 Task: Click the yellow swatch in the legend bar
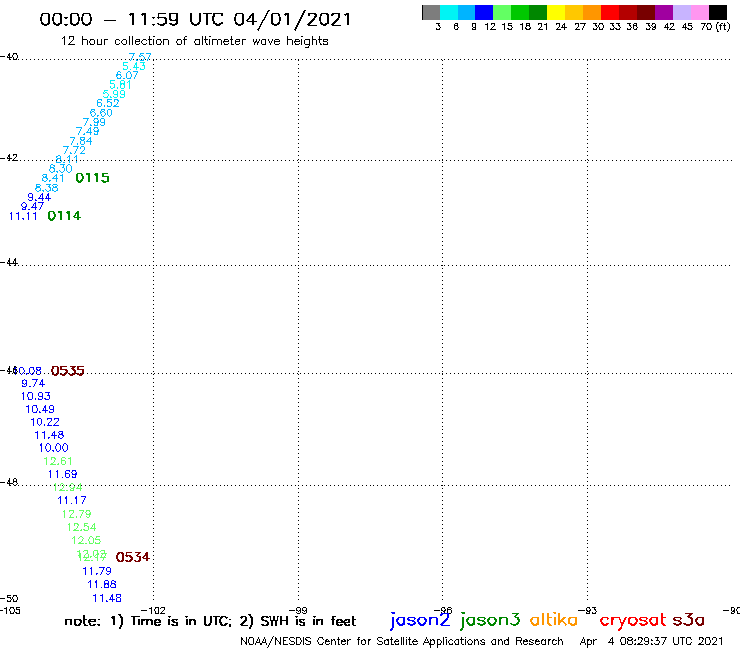coord(556,12)
